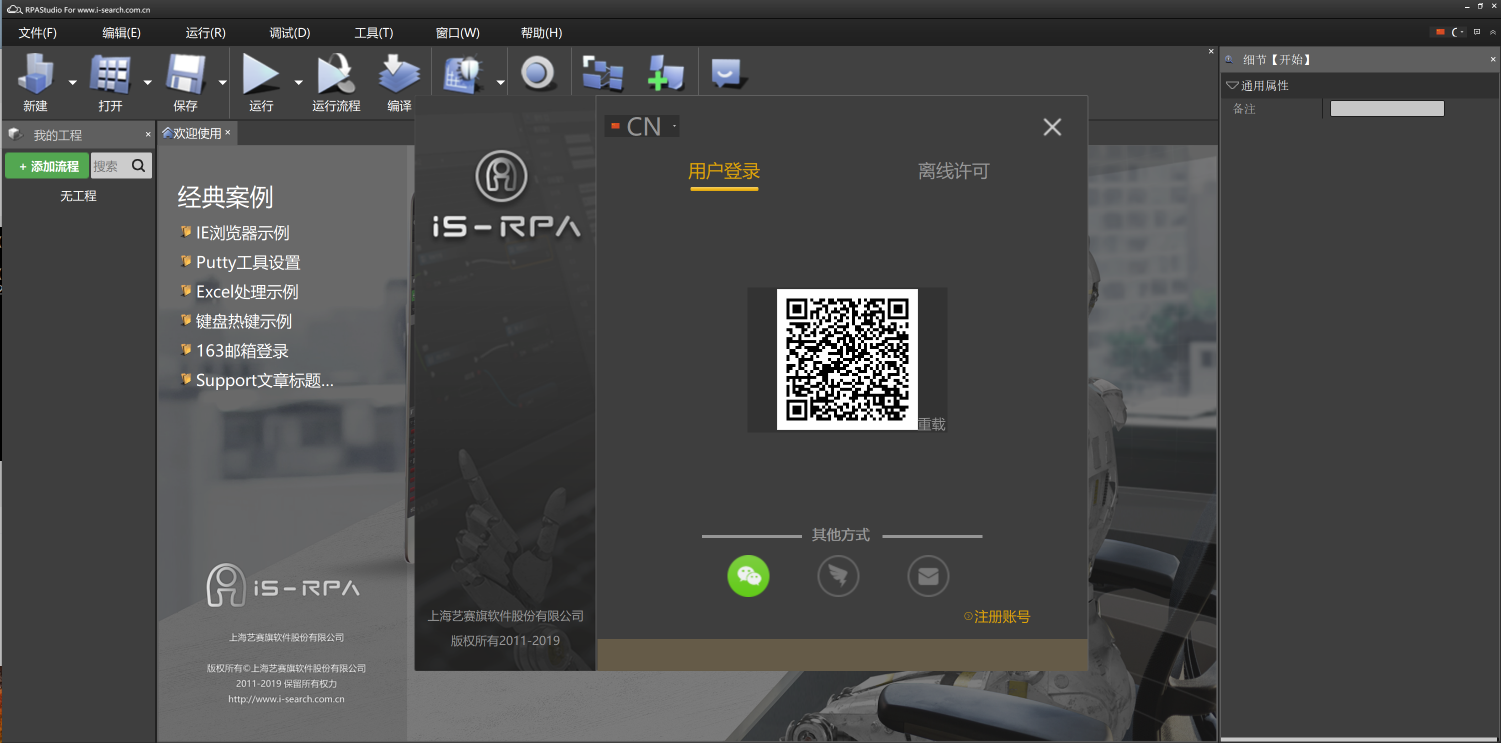1501x743 pixels.
Task: Open the 工具(T) menu
Action: pos(372,32)
